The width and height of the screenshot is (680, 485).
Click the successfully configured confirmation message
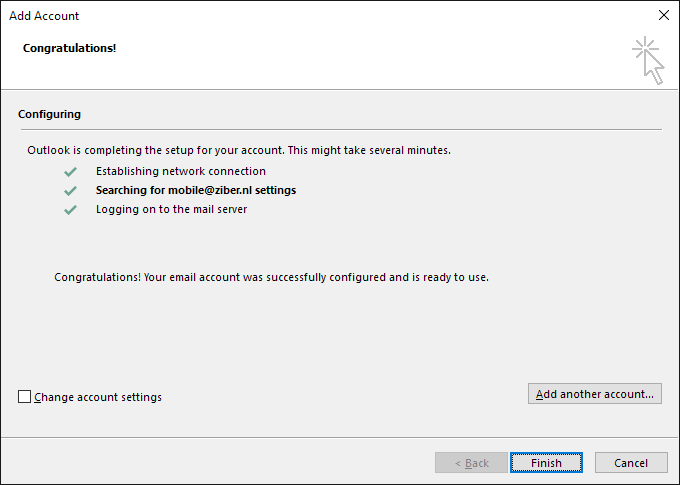coord(271,277)
